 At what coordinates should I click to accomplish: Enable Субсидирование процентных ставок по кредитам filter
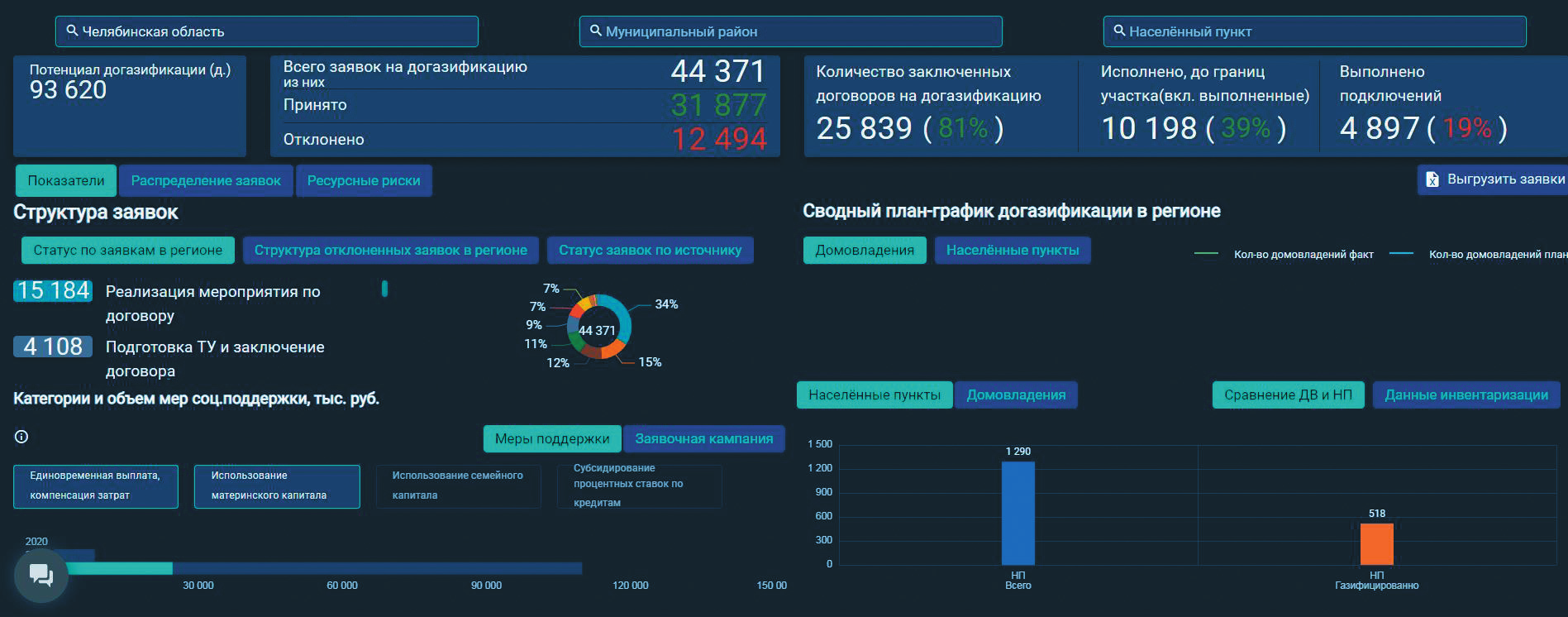639,486
